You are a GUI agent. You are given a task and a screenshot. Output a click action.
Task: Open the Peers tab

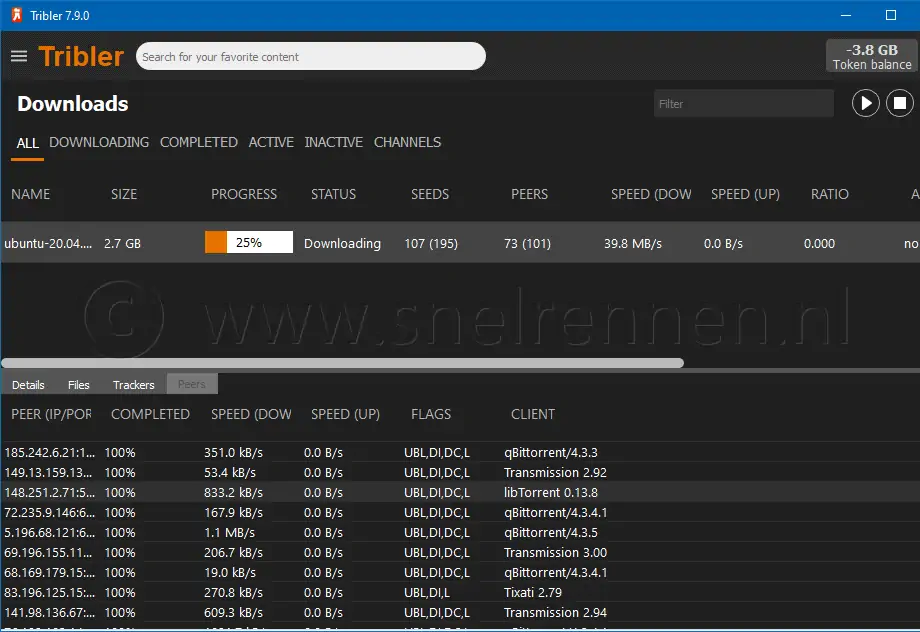(192, 384)
